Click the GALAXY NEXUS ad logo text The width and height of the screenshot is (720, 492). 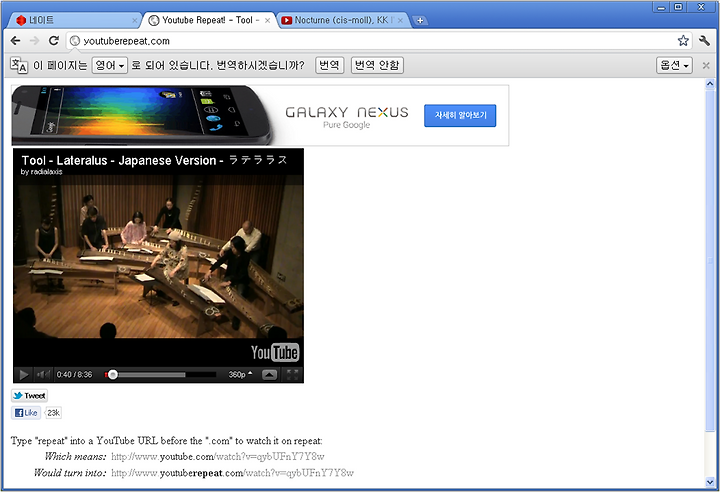point(347,112)
